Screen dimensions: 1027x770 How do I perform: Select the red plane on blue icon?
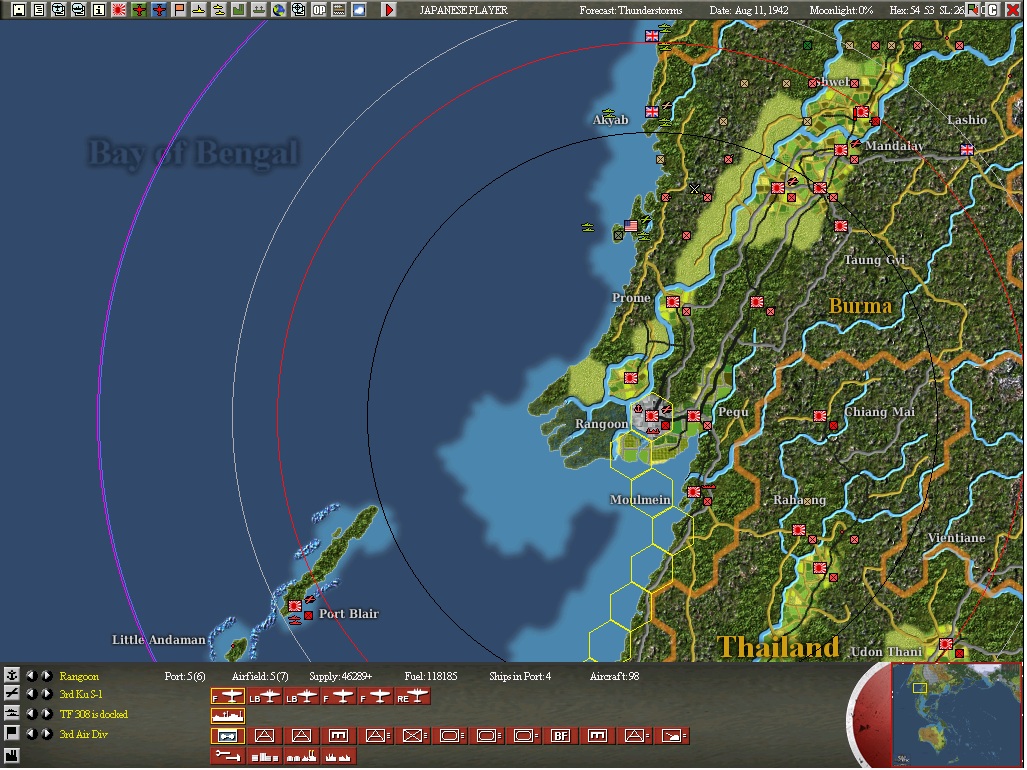[159, 10]
